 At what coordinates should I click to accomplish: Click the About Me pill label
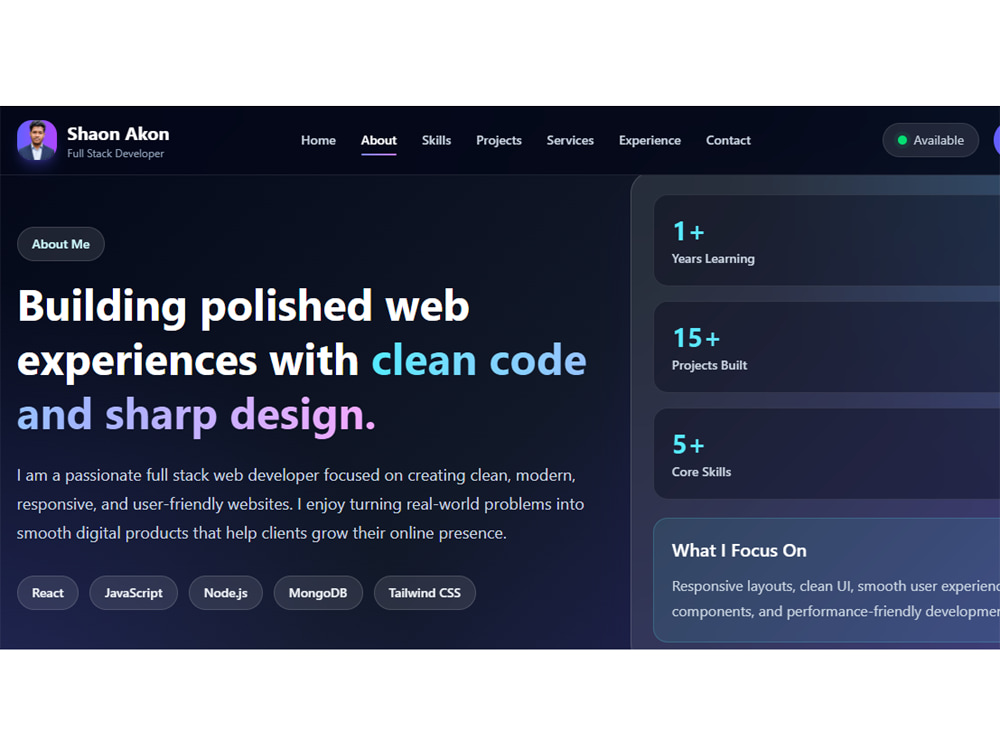(61, 244)
